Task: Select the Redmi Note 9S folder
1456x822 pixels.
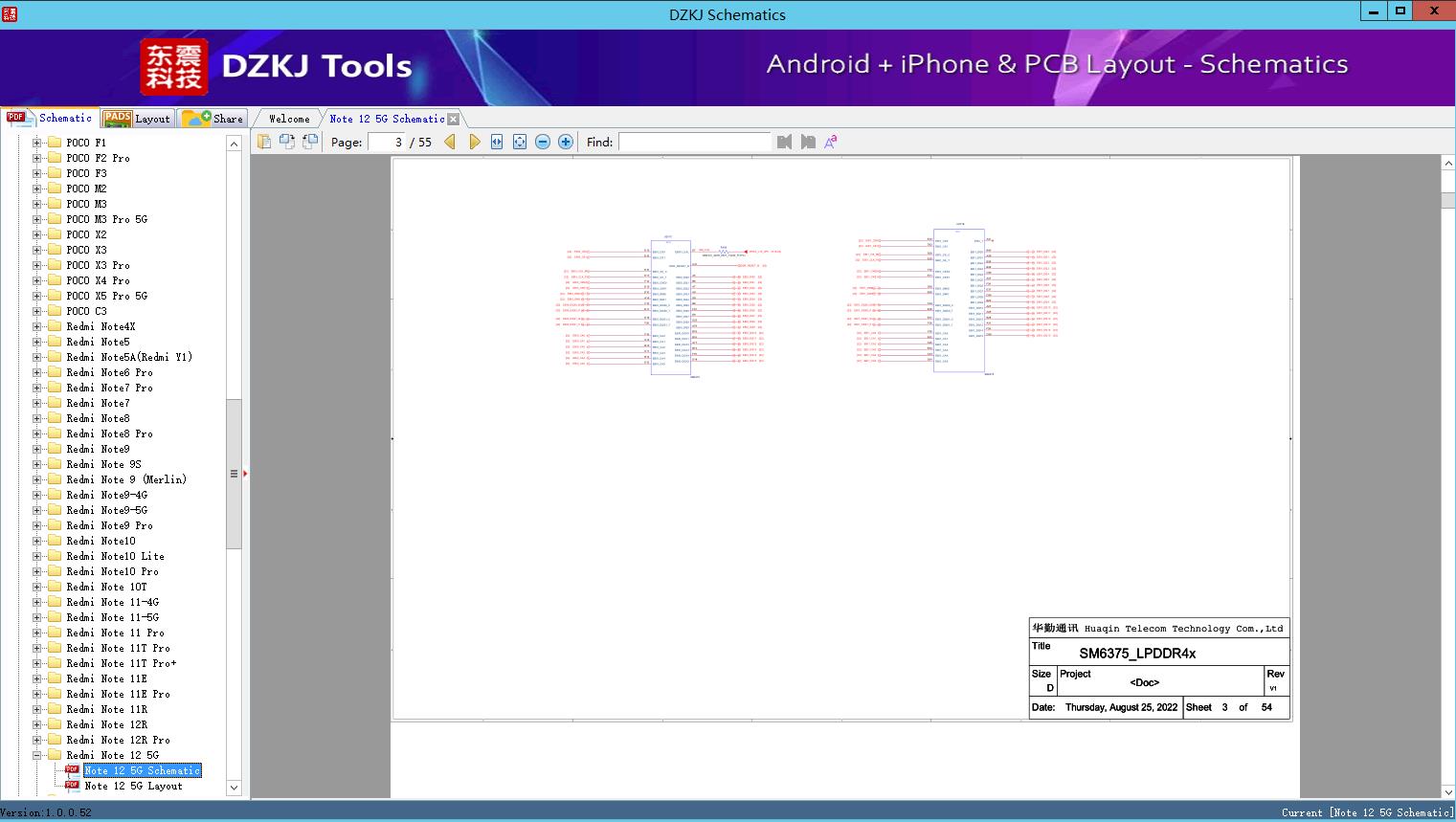Action: 104,464
